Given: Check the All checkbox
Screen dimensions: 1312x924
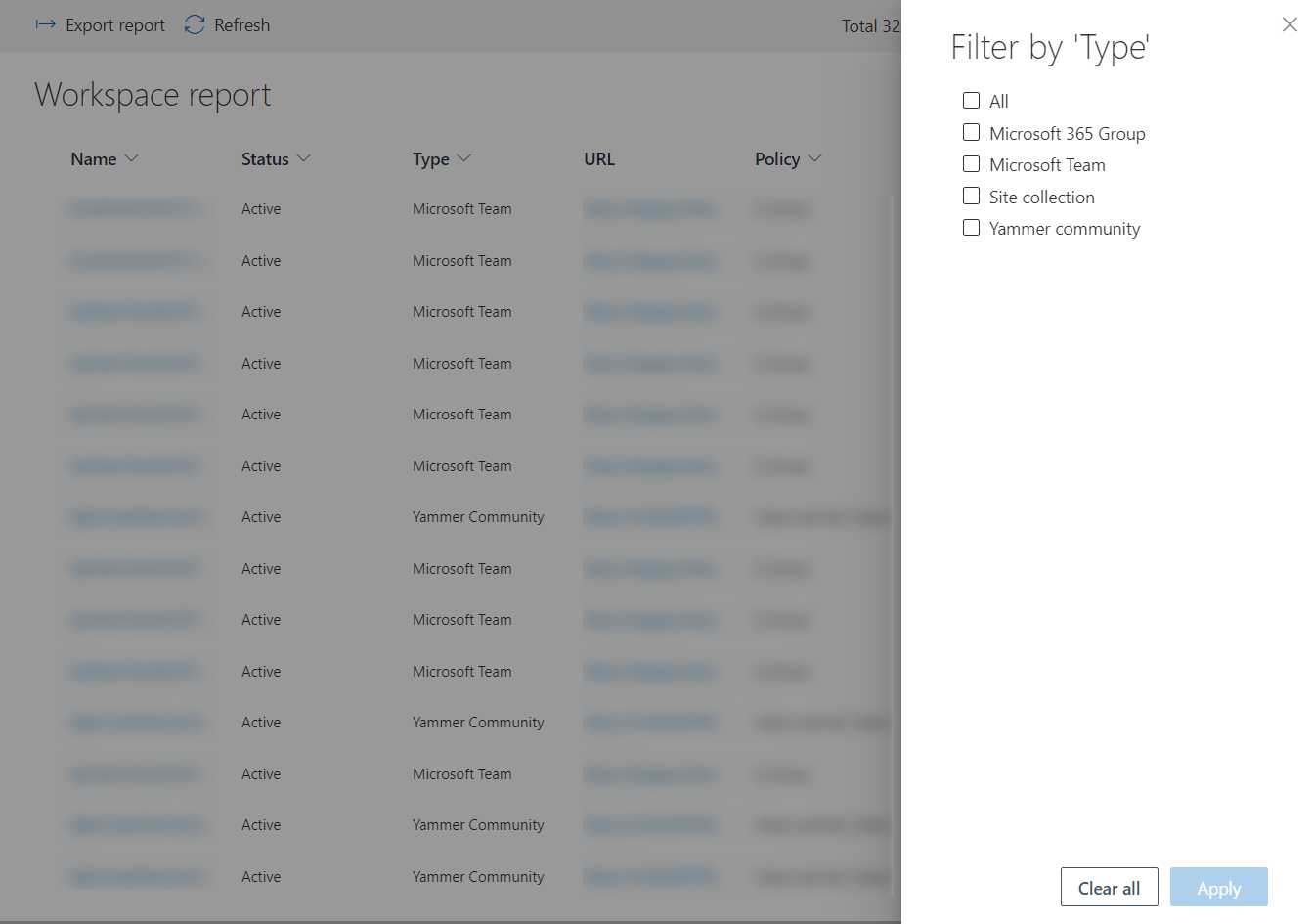Looking at the screenshot, I should click(971, 101).
